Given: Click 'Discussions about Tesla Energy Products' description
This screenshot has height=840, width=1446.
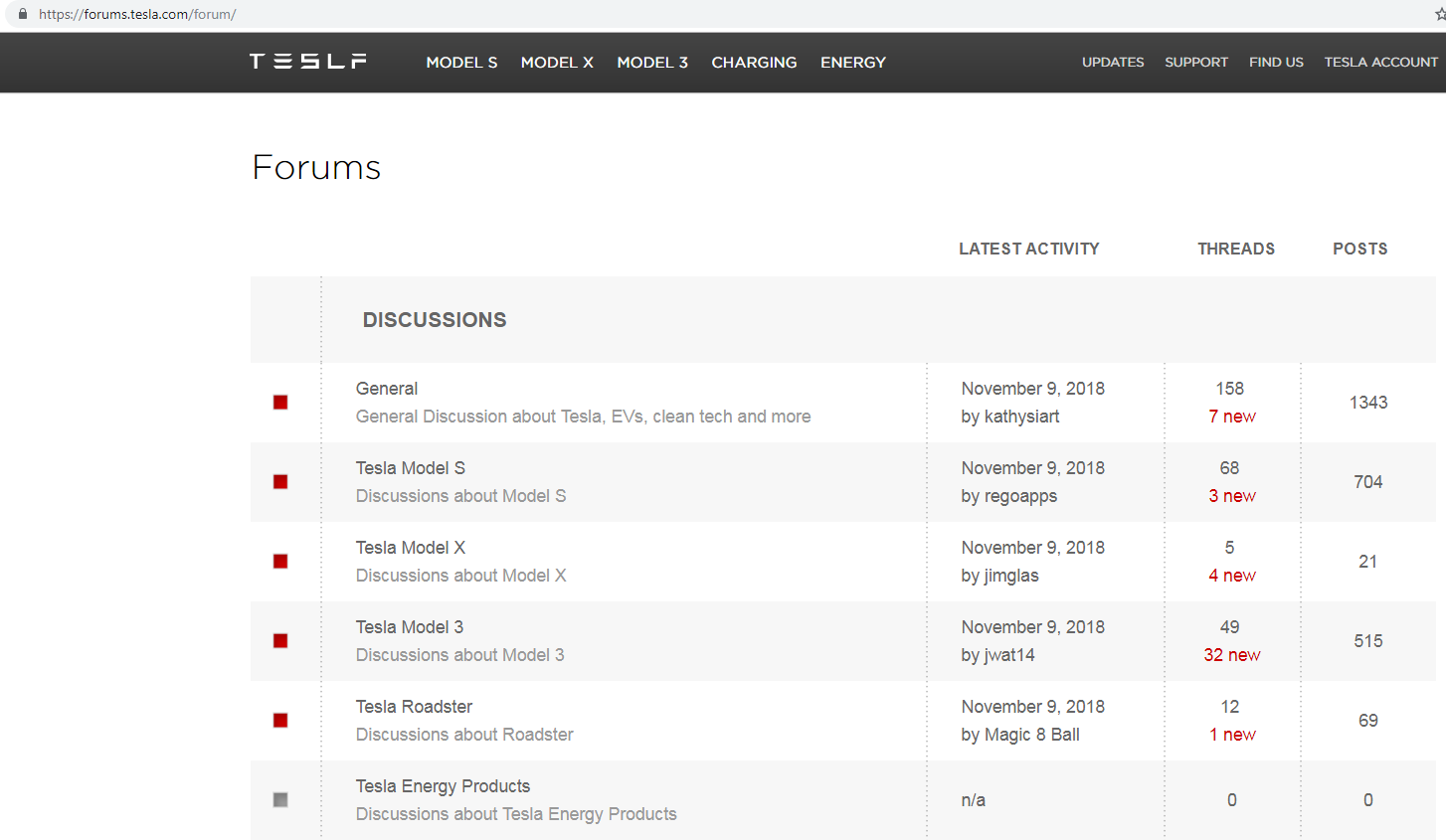Looking at the screenshot, I should point(516,814).
